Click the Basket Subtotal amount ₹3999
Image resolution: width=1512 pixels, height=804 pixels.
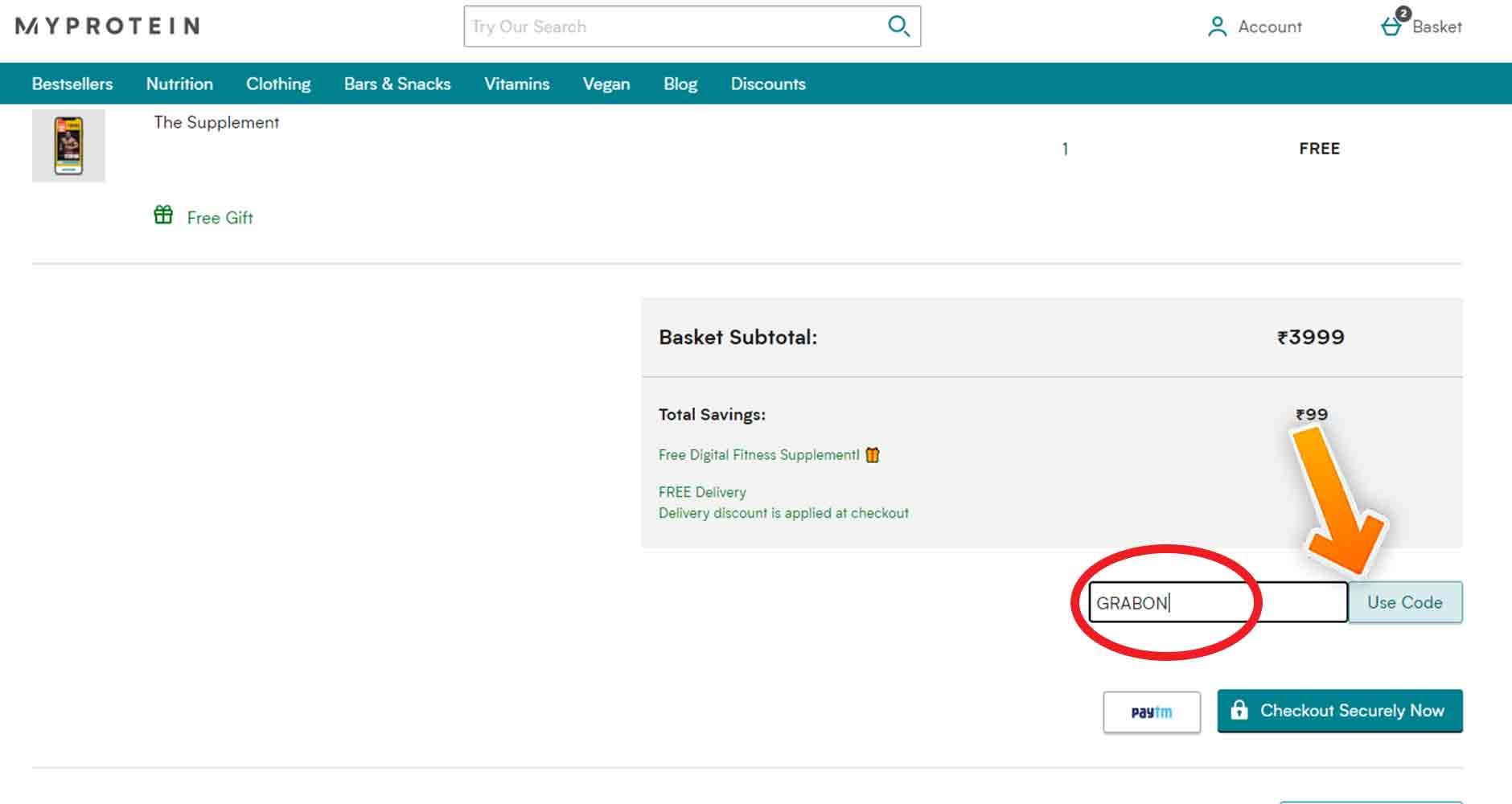pyautogui.click(x=1311, y=337)
